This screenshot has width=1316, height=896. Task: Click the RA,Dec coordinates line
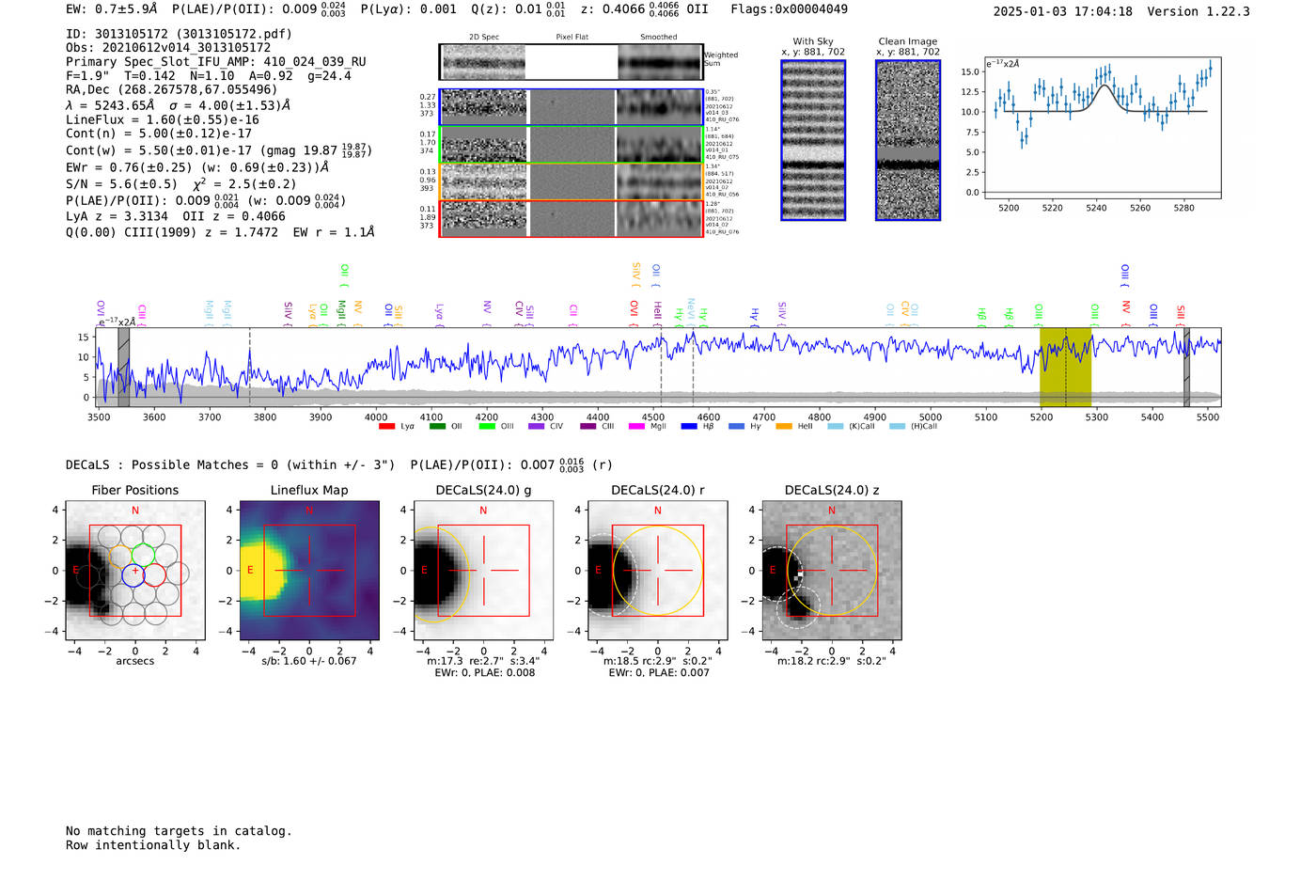click(x=172, y=89)
